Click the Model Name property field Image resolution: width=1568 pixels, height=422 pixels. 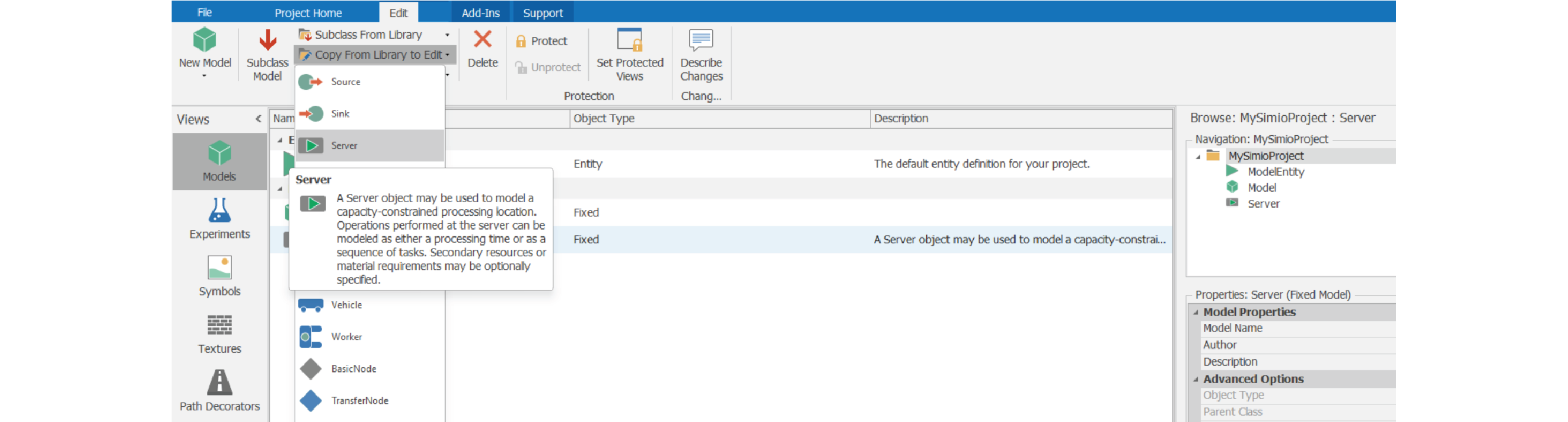point(1296,328)
